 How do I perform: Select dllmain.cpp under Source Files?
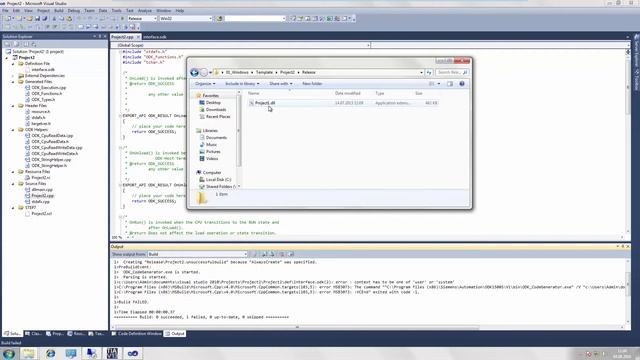click(42, 190)
